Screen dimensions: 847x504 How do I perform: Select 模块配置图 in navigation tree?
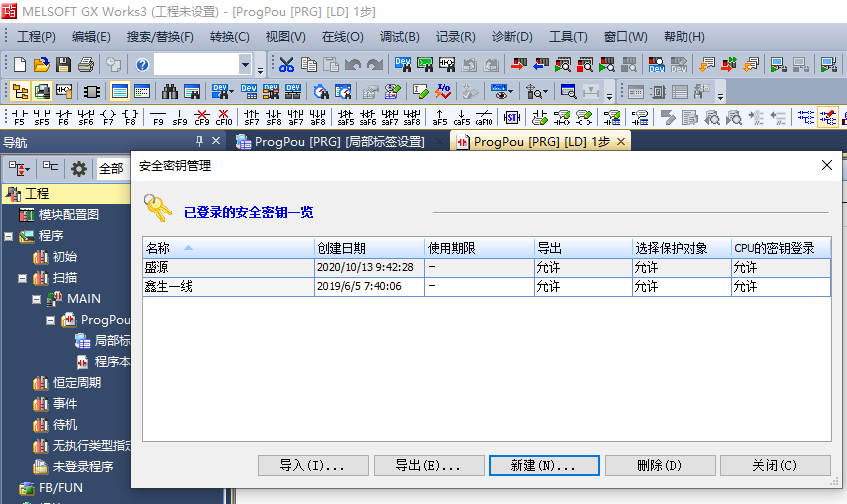point(68,215)
